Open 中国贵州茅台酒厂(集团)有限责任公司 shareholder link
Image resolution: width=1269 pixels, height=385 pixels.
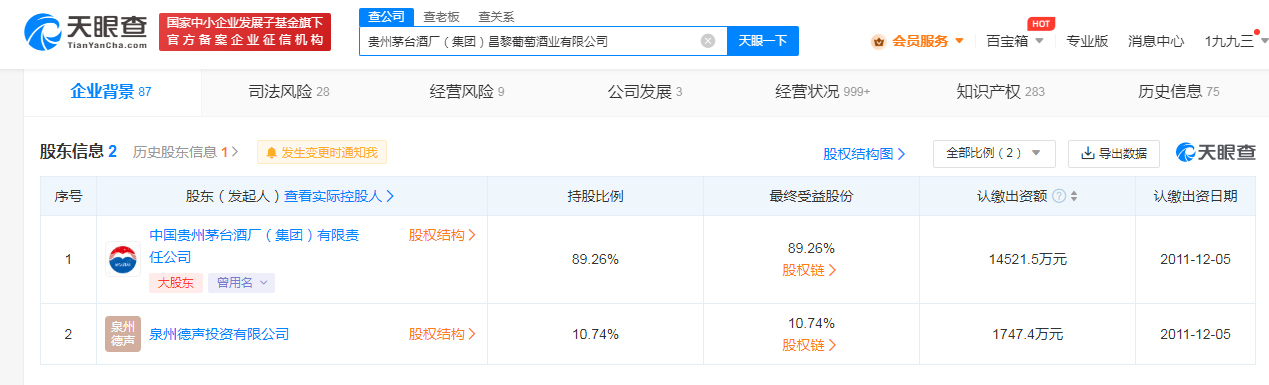point(254,246)
